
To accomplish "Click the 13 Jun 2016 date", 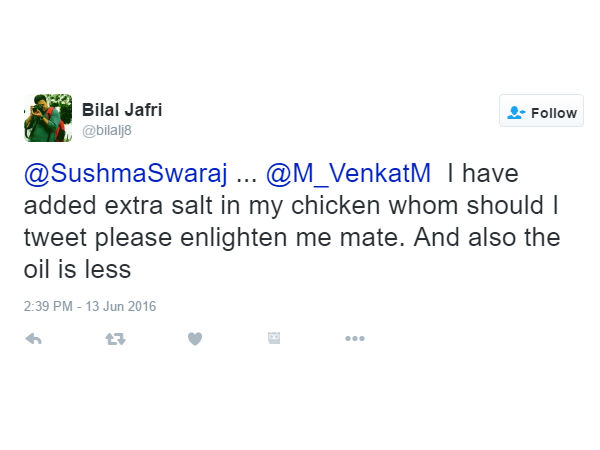I will click(119, 306).
